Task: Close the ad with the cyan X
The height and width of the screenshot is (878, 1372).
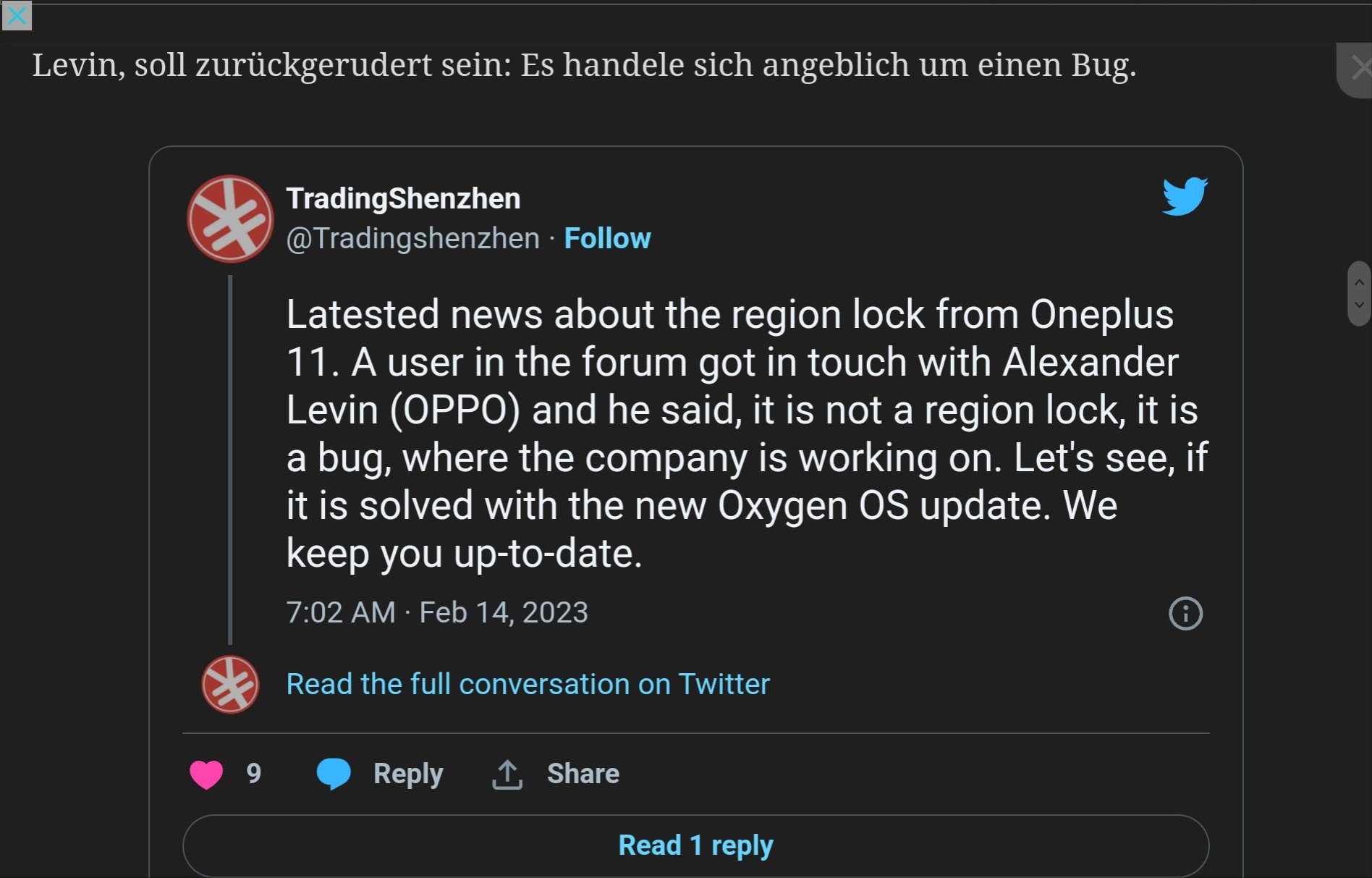Action: (x=17, y=15)
